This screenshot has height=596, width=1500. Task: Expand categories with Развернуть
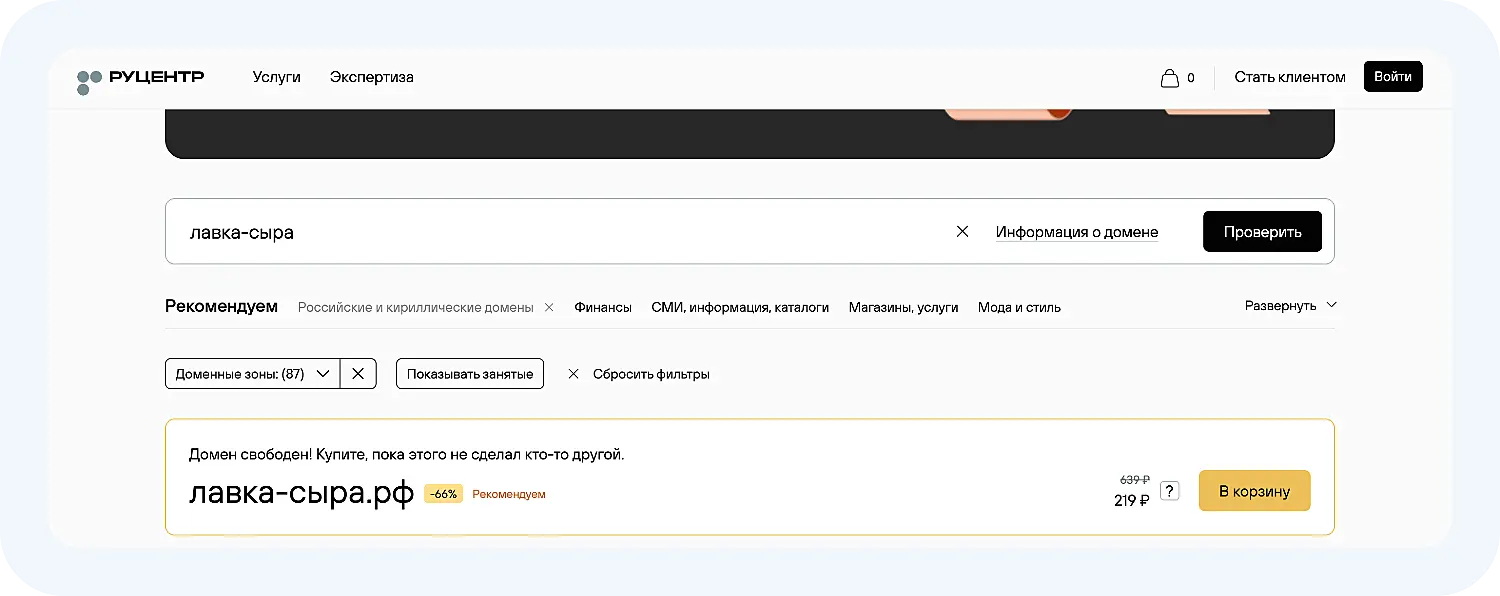1290,305
